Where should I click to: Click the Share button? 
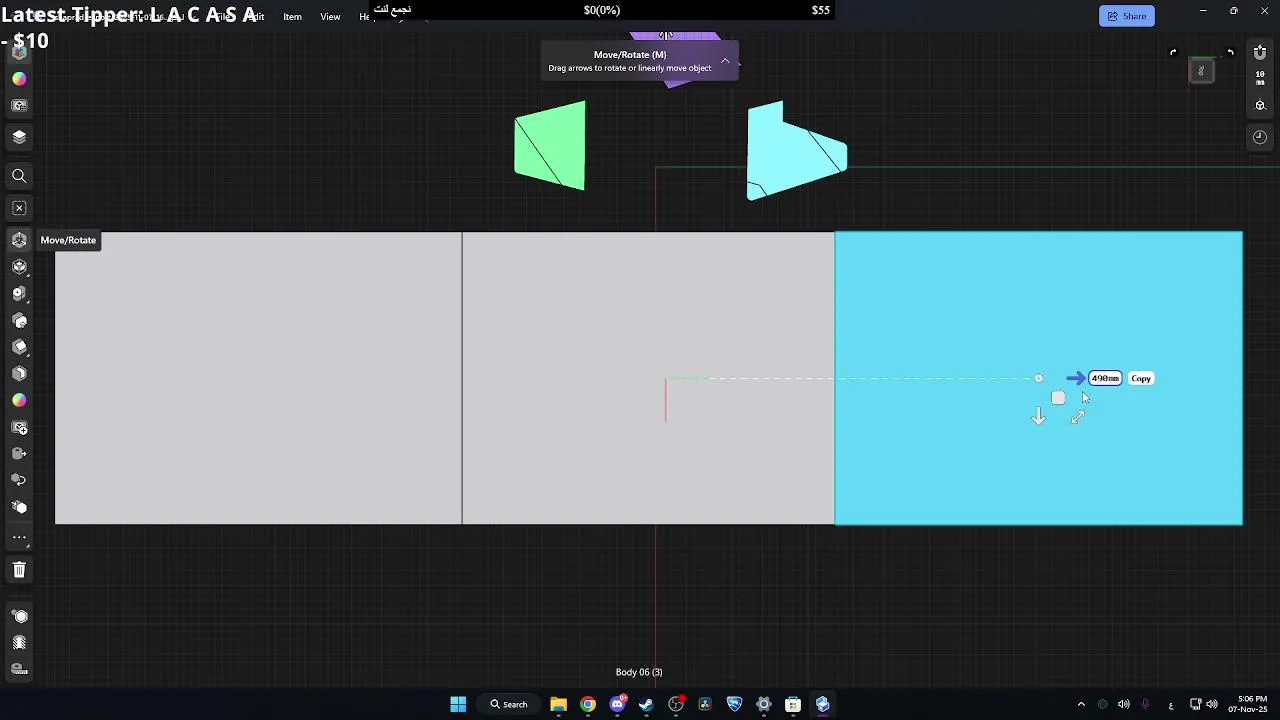pyautogui.click(x=1126, y=16)
